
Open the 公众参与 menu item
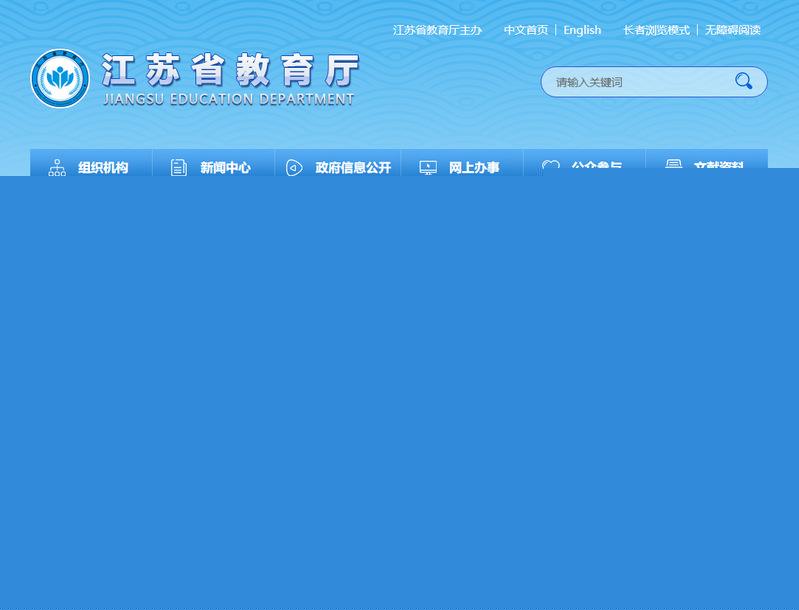pyautogui.click(x=596, y=165)
